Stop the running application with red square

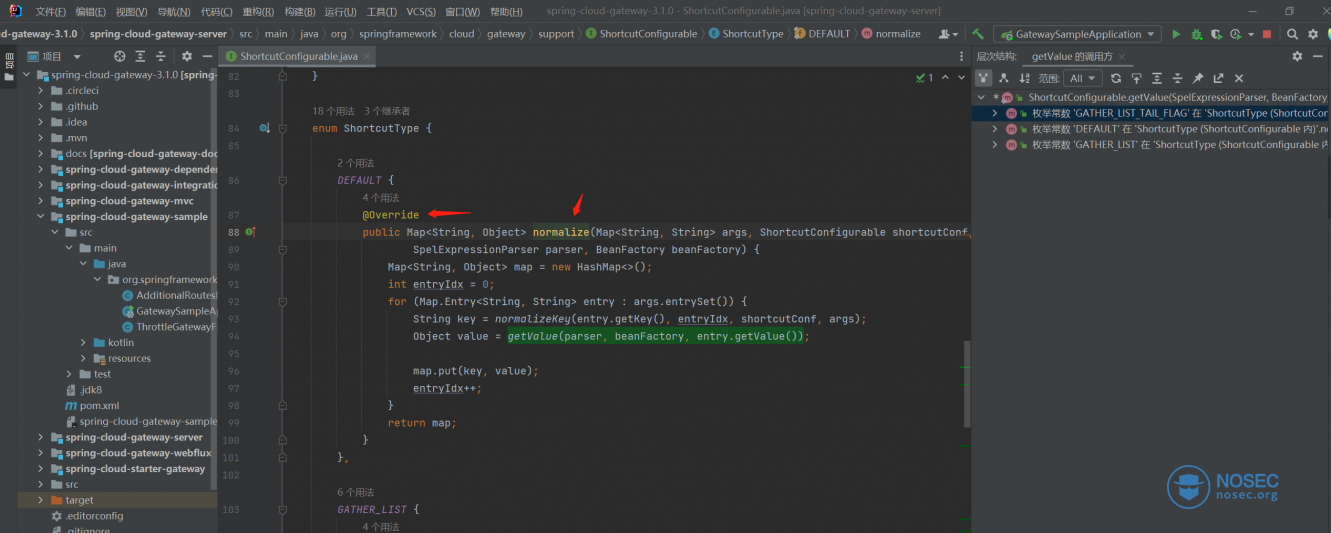(x=1267, y=34)
